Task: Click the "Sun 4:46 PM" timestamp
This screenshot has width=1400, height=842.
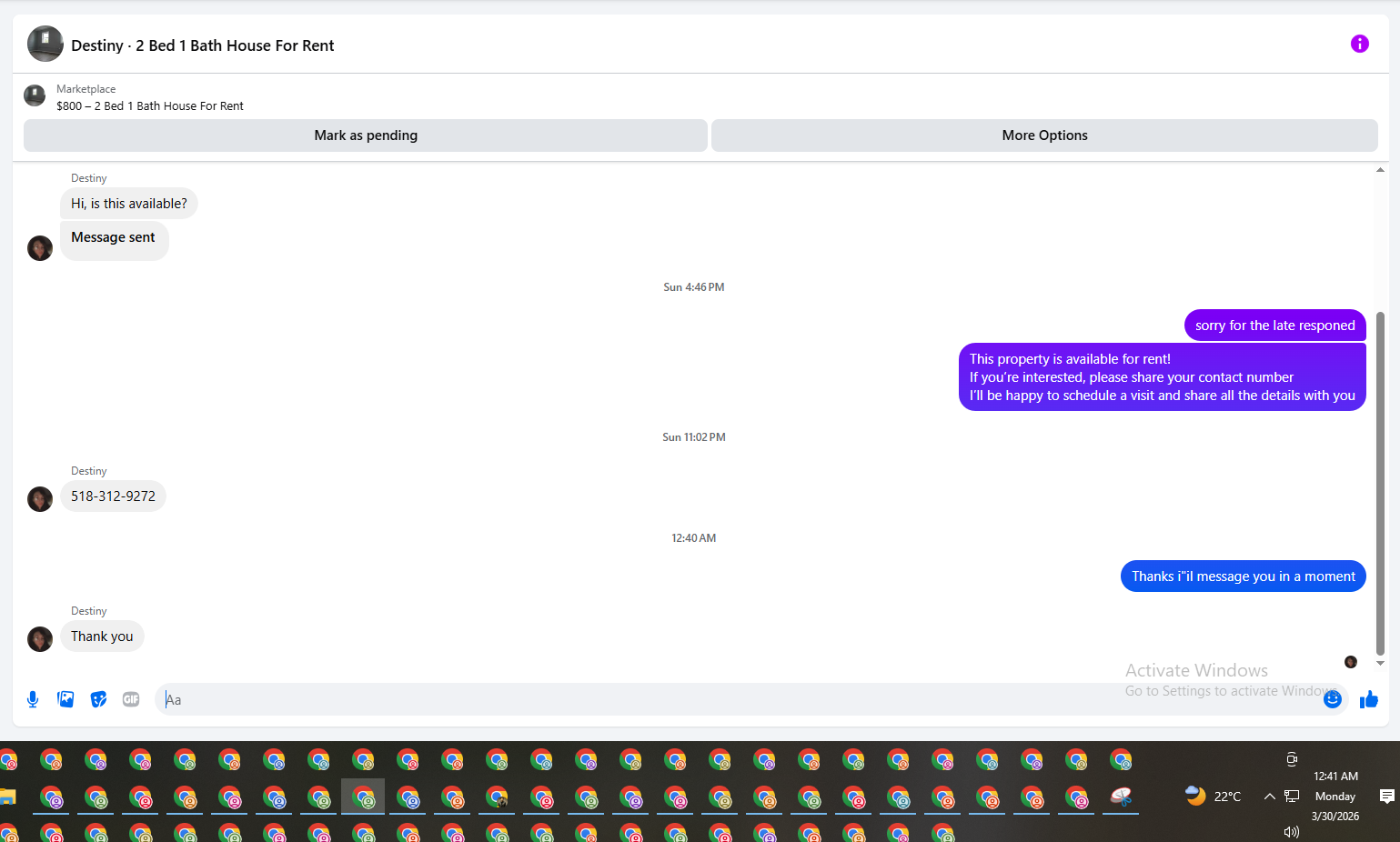Action: coord(694,287)
